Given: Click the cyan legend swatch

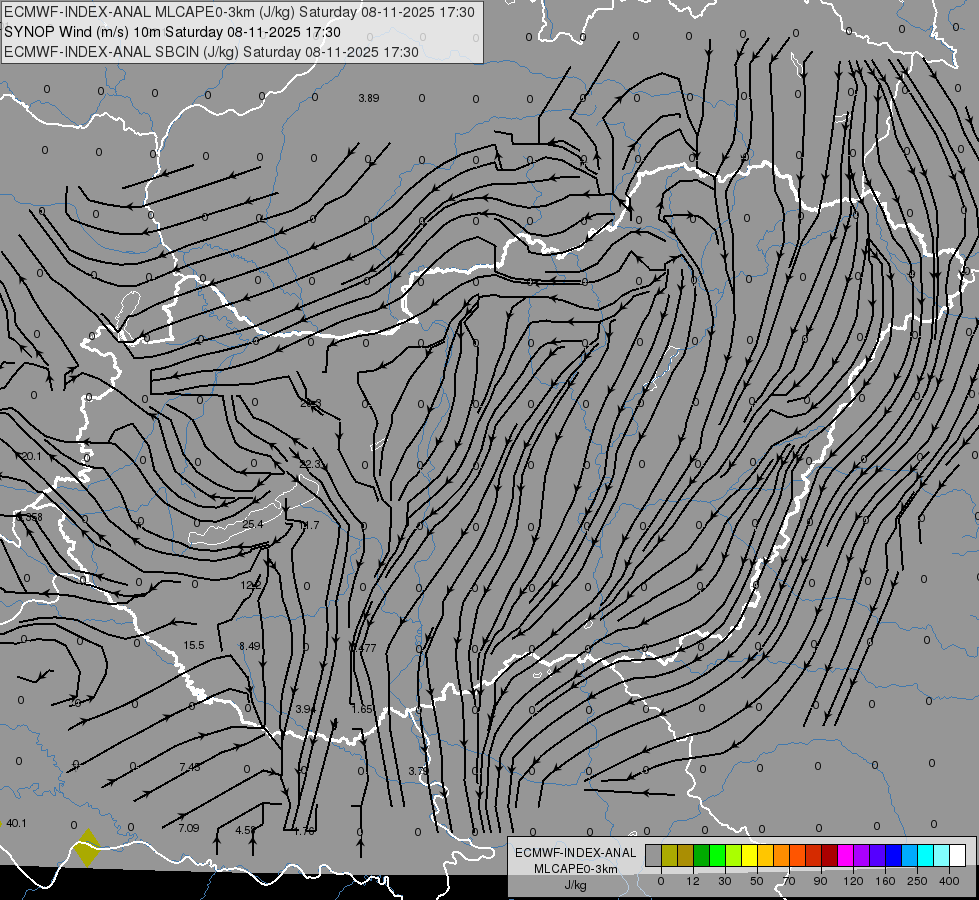Looking at the screenshot, I should (x=925, y=855).
